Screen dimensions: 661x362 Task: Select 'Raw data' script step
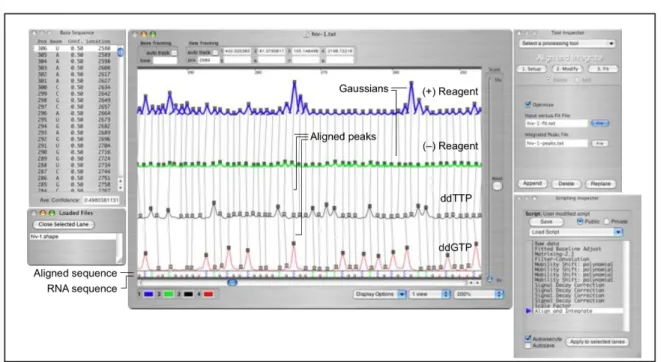click(x=547, y=244)
